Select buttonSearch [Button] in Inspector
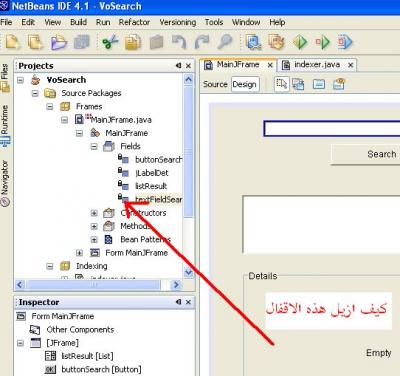This screenshot has width=400, height=376. pos(101,369)
